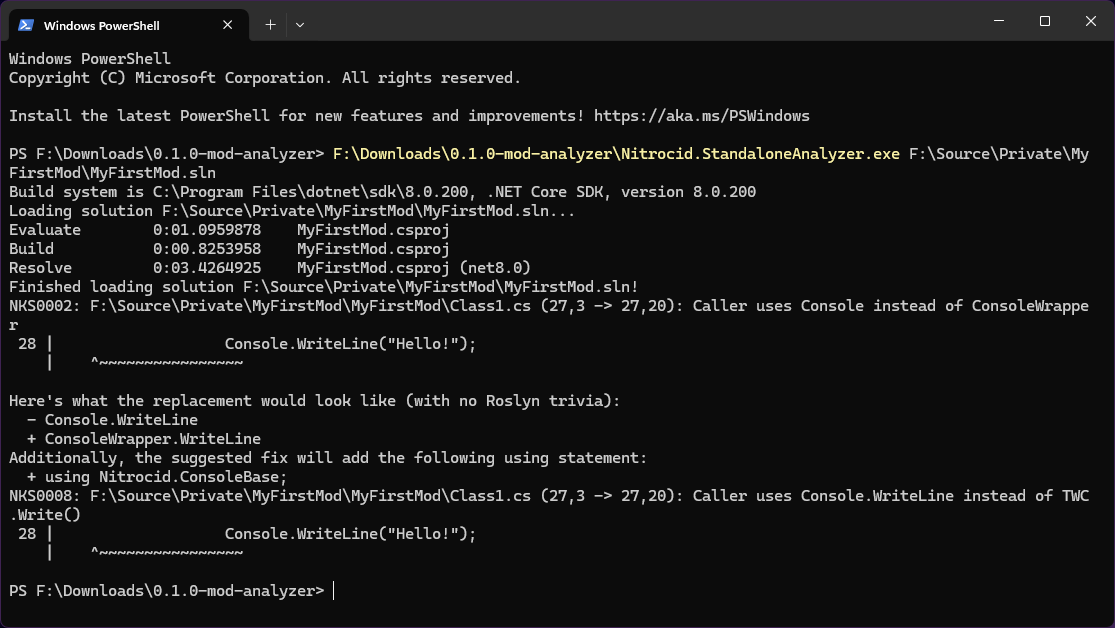Open the aka.ms/PSWindows link
1115x628 pixels.
click(702, 116)
